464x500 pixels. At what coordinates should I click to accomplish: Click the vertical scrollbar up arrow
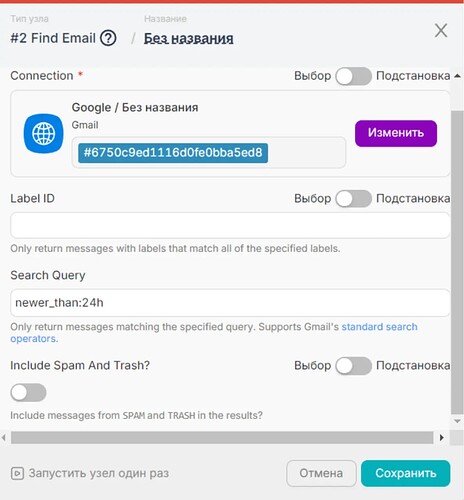tap(457, 76)
